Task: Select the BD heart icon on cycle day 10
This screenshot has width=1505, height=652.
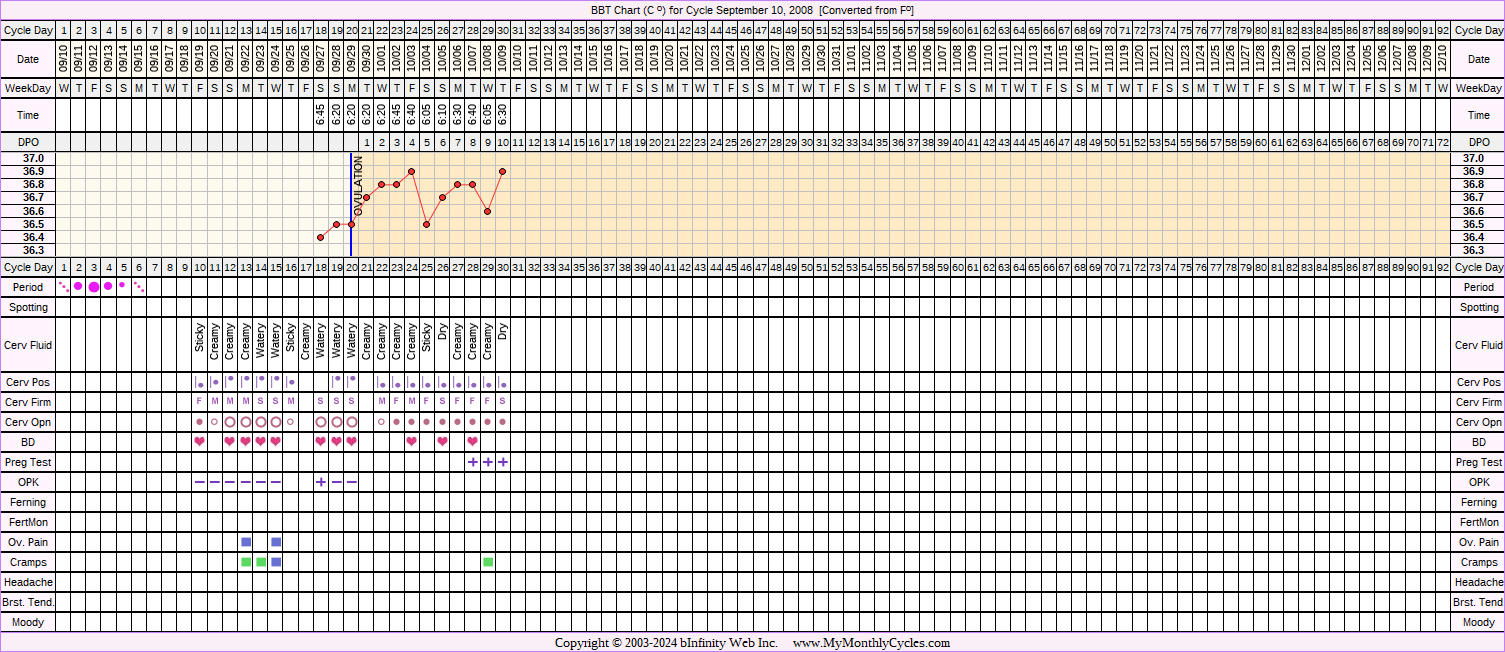Action: [199, 442]
